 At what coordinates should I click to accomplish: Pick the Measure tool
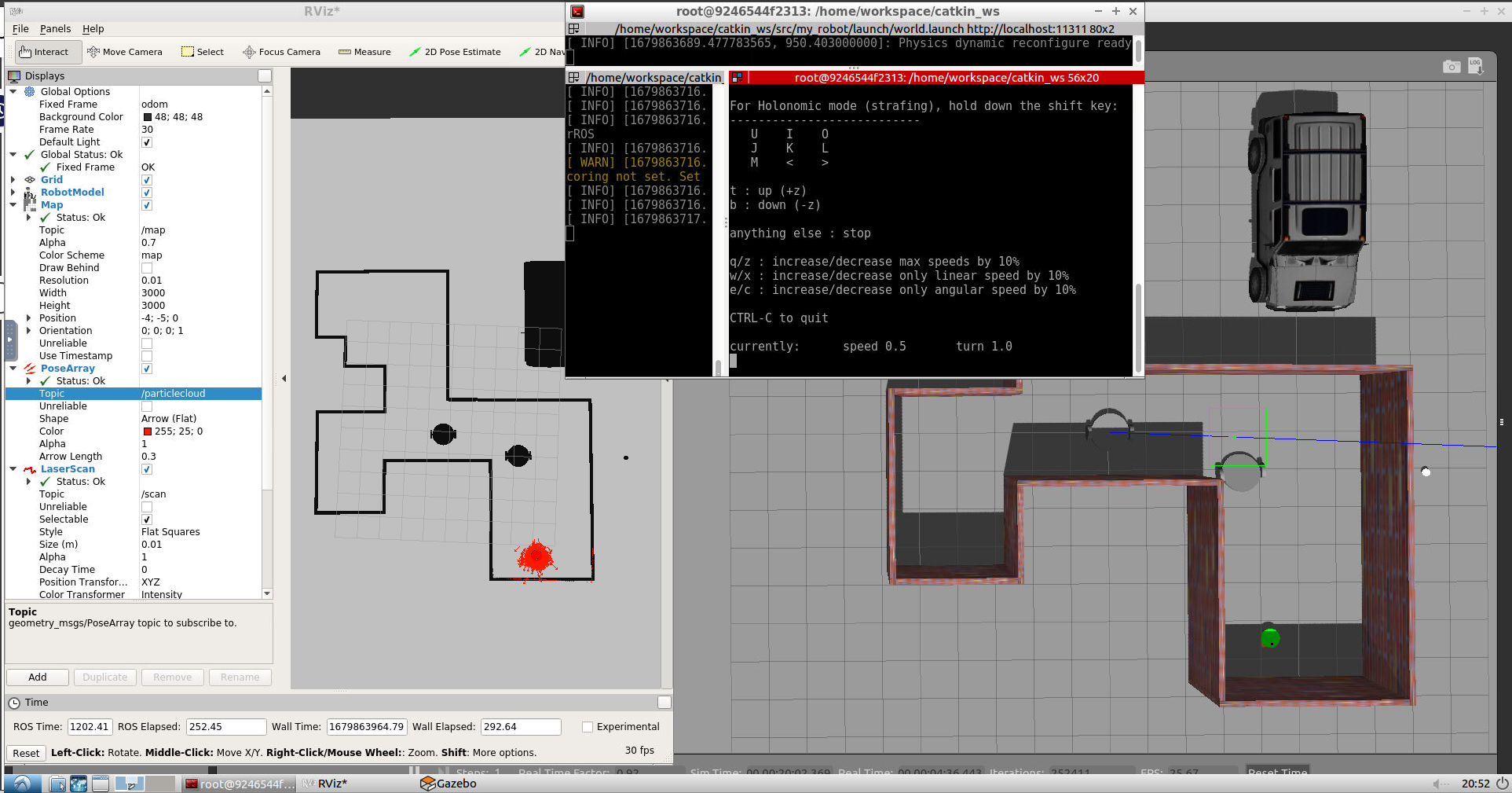click(364, 52)
